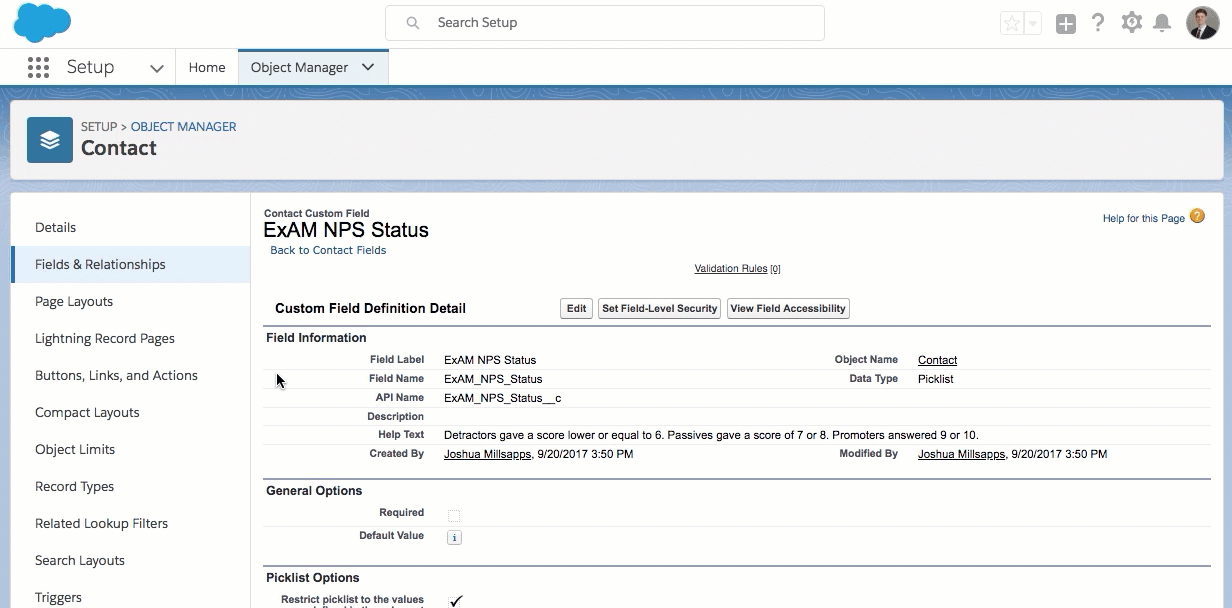Click the Help Text describing Detractors
The height and width of the screenshot is (608, 1232).
point(711,435)
